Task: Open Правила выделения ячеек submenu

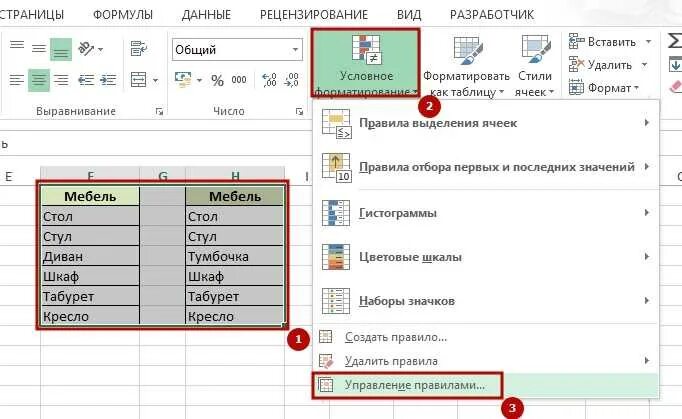Action: tap(486, 123)
